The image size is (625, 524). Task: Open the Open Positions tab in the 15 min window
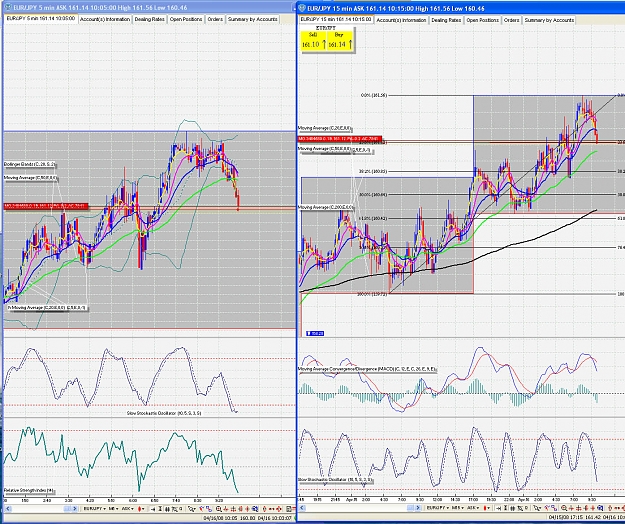click(482, 20)
